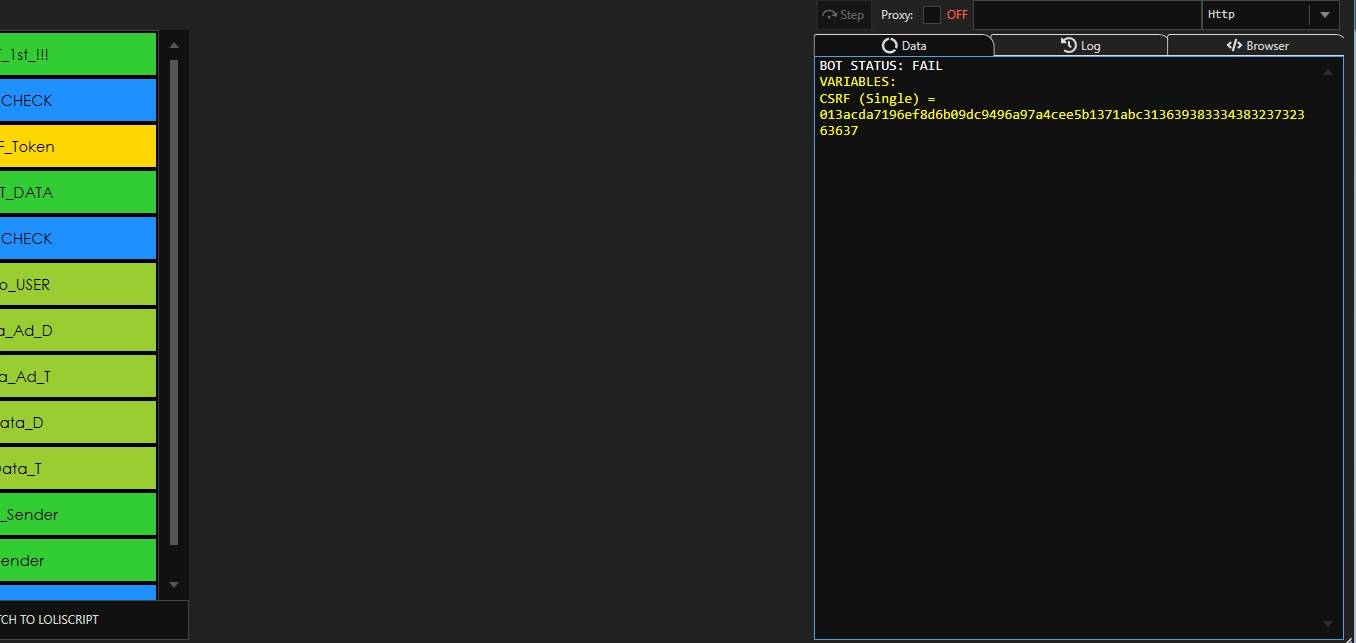The height and width of the screenshot is (643, 1356).
Task: Select the a_Ad_D block
Action: 78,330
